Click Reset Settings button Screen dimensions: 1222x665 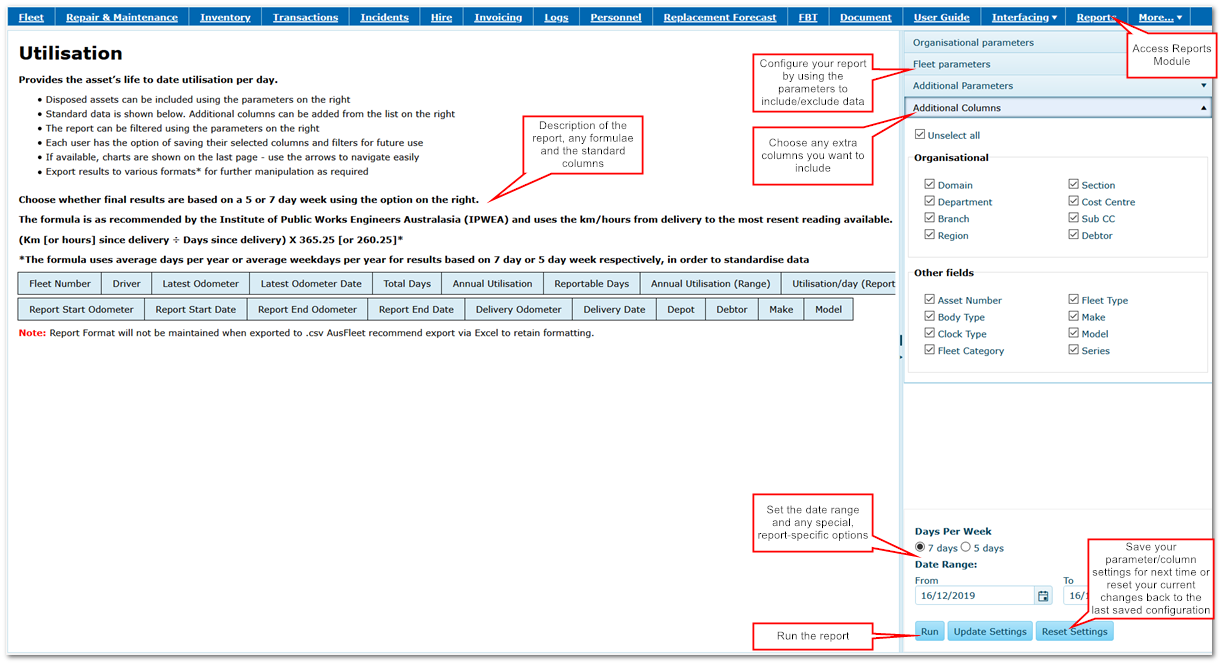pyautogui.click(x=1075, y=632)
